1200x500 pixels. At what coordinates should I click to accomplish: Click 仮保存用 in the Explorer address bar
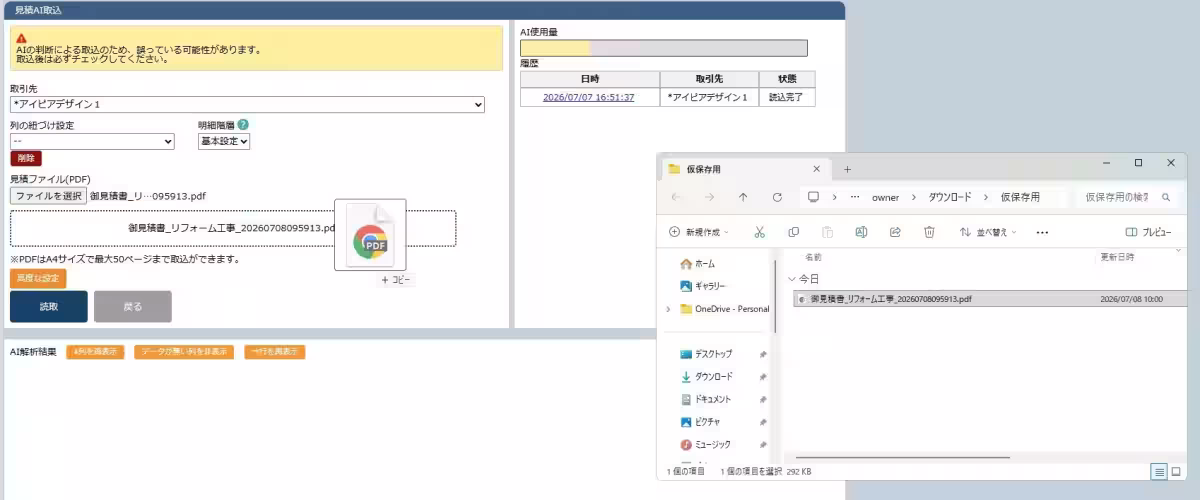coord(1020,197)
